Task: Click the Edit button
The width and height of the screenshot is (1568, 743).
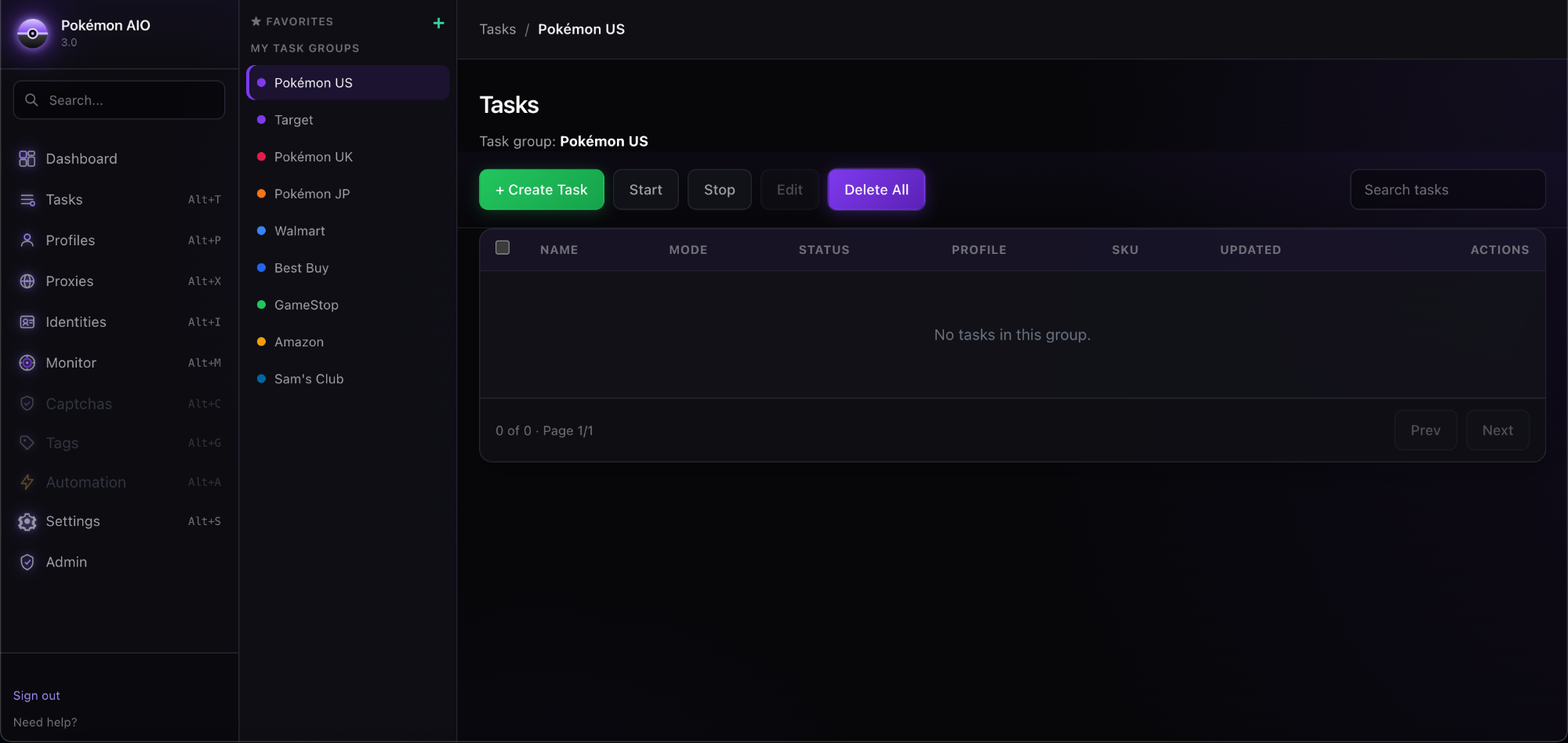Action: tap(789, 190)
